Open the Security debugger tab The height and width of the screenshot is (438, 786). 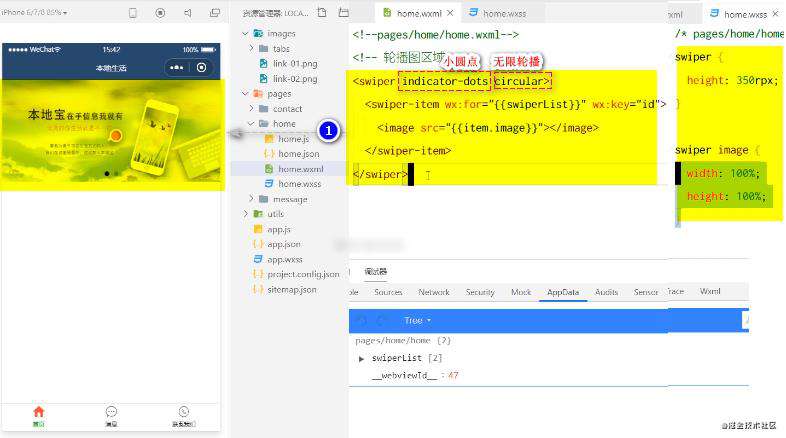[x=480, y=292]
